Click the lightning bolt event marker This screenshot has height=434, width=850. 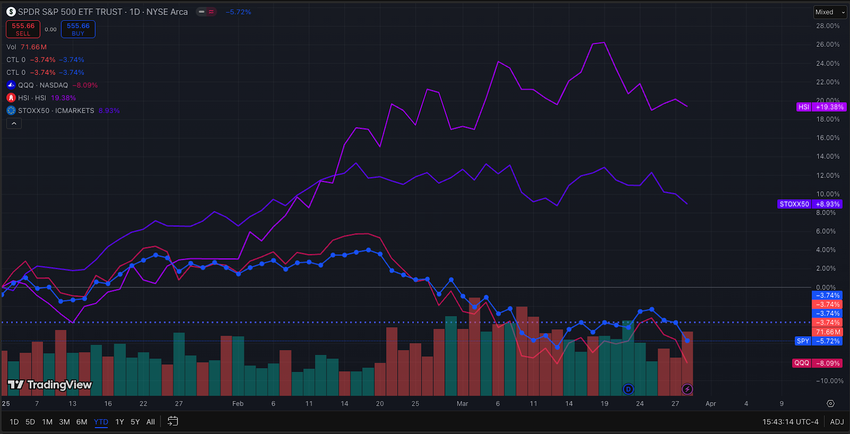[x=687, y=388]
